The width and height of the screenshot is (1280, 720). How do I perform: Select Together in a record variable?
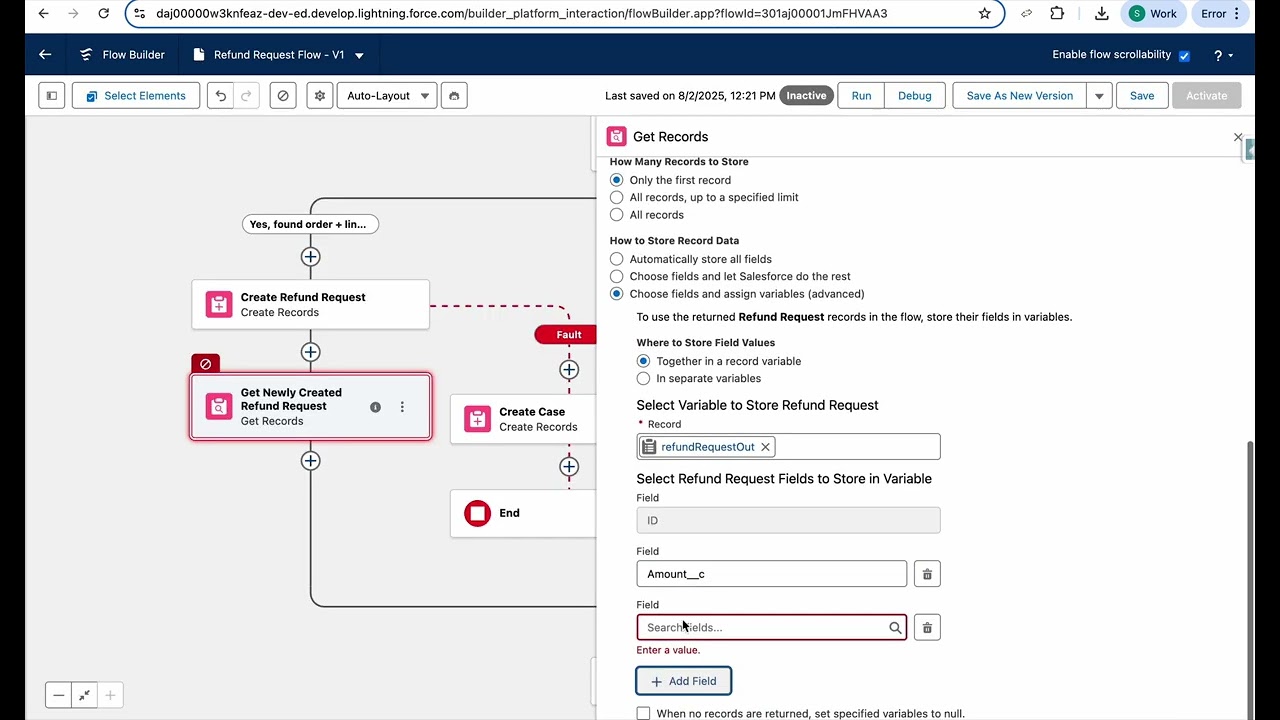(643, 361)
